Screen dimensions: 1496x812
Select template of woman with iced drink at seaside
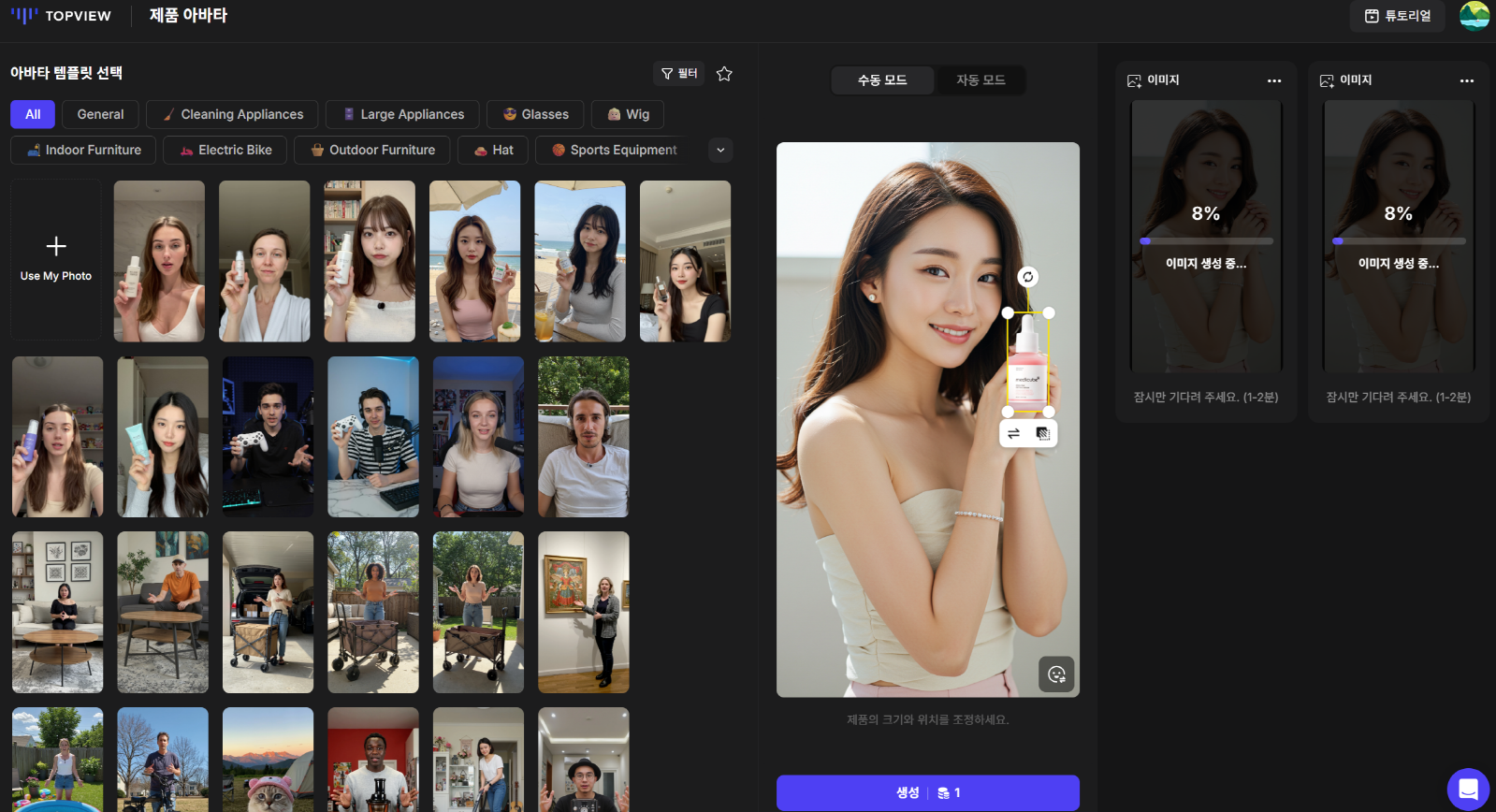click(580, 261)
